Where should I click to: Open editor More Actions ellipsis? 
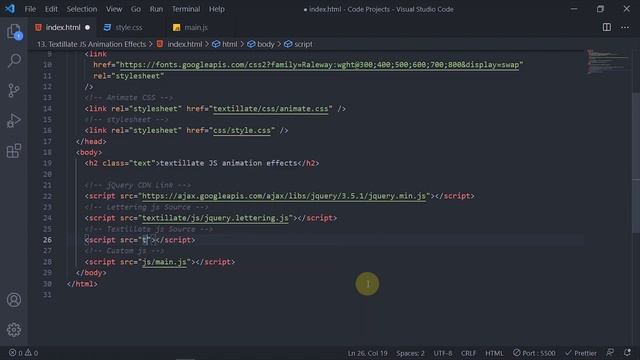pos(625,27)
